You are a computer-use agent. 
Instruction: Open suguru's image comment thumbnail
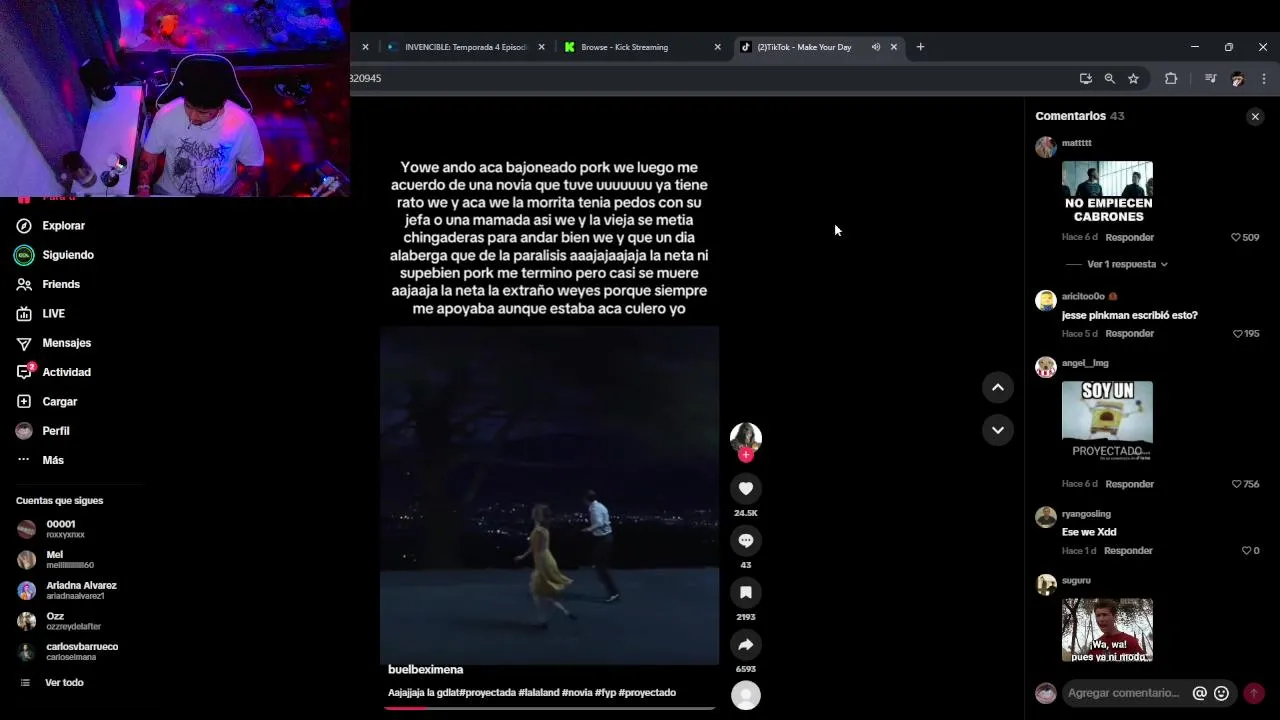pyautogui.click(x=1107, y=630)
